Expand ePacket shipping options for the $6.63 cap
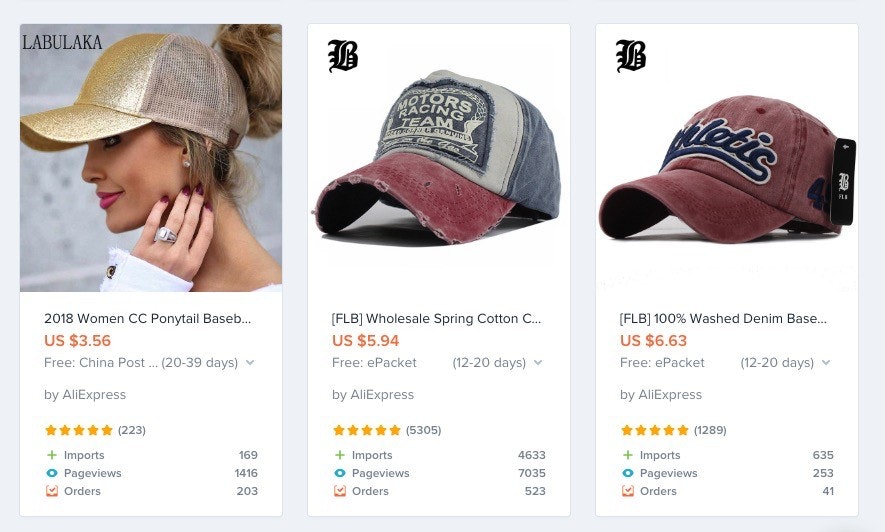The height and width of the screenshot is (532, 885). [826, 363]
